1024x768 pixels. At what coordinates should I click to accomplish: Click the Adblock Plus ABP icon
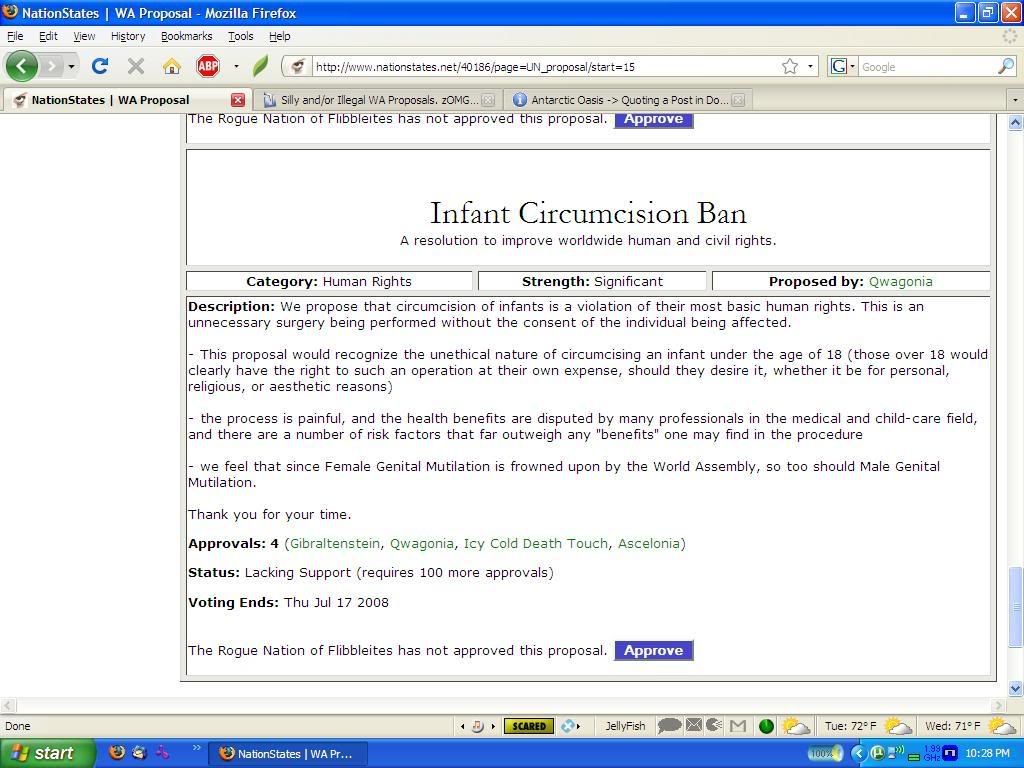(x=208, y=67)
